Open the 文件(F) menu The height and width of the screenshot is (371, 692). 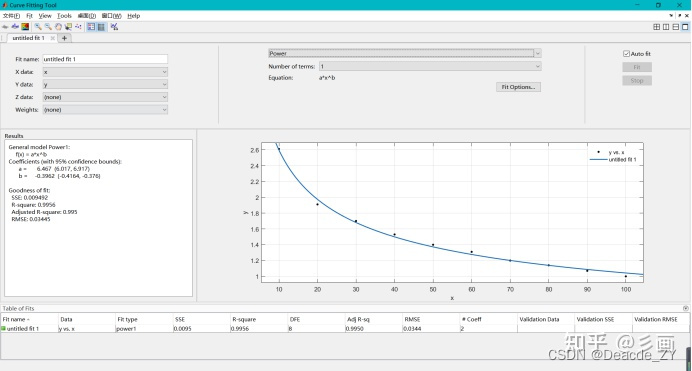(11, 15)
